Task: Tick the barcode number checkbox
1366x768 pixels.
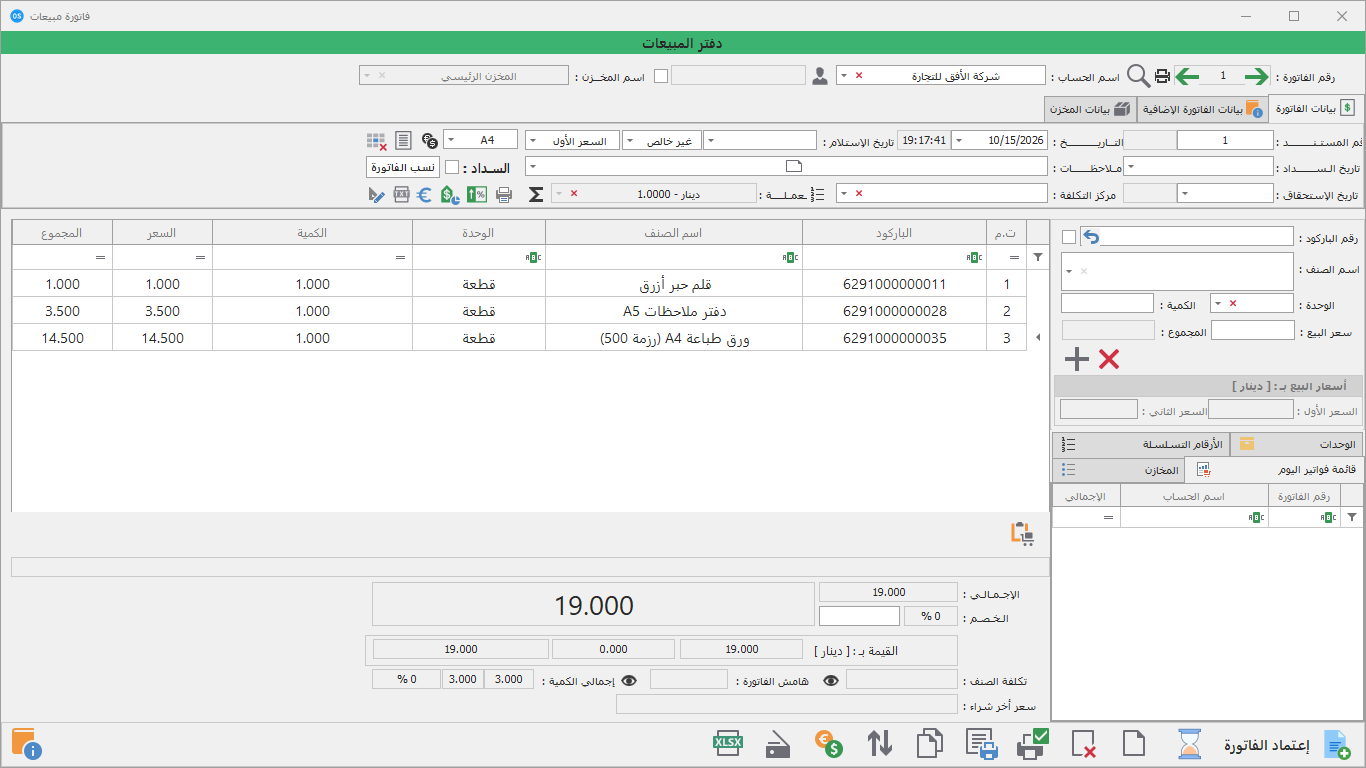Action: 1069,237
